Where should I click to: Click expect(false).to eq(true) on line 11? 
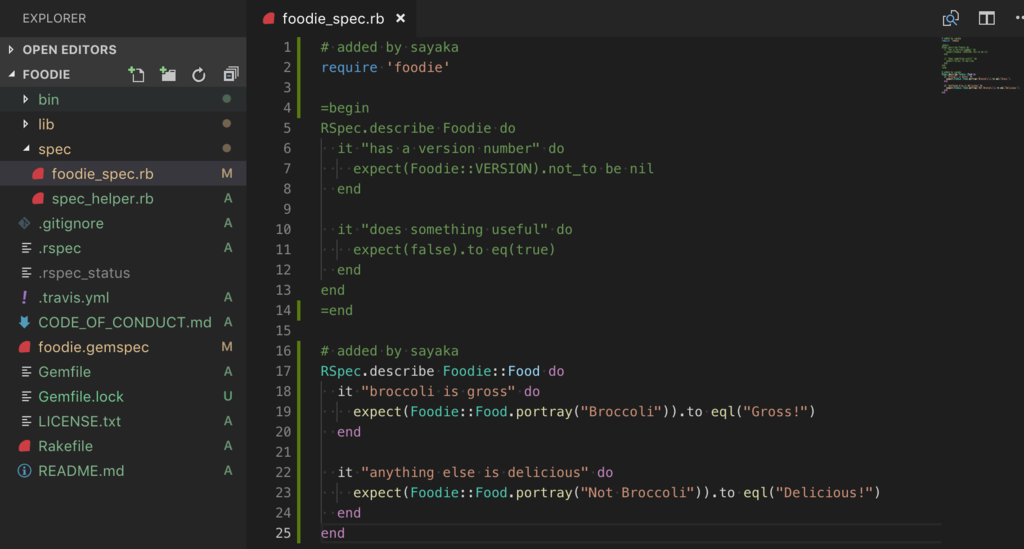pyautogui.click(x=454, y=250)
